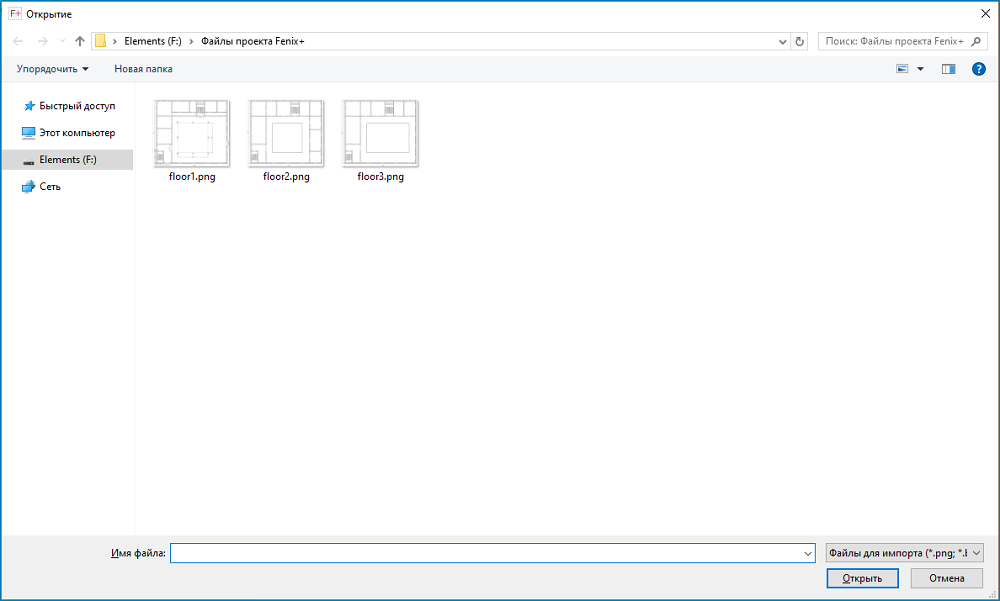Click the 'Отмена' button
This screenshot has width=1000, height=601.
946,578
